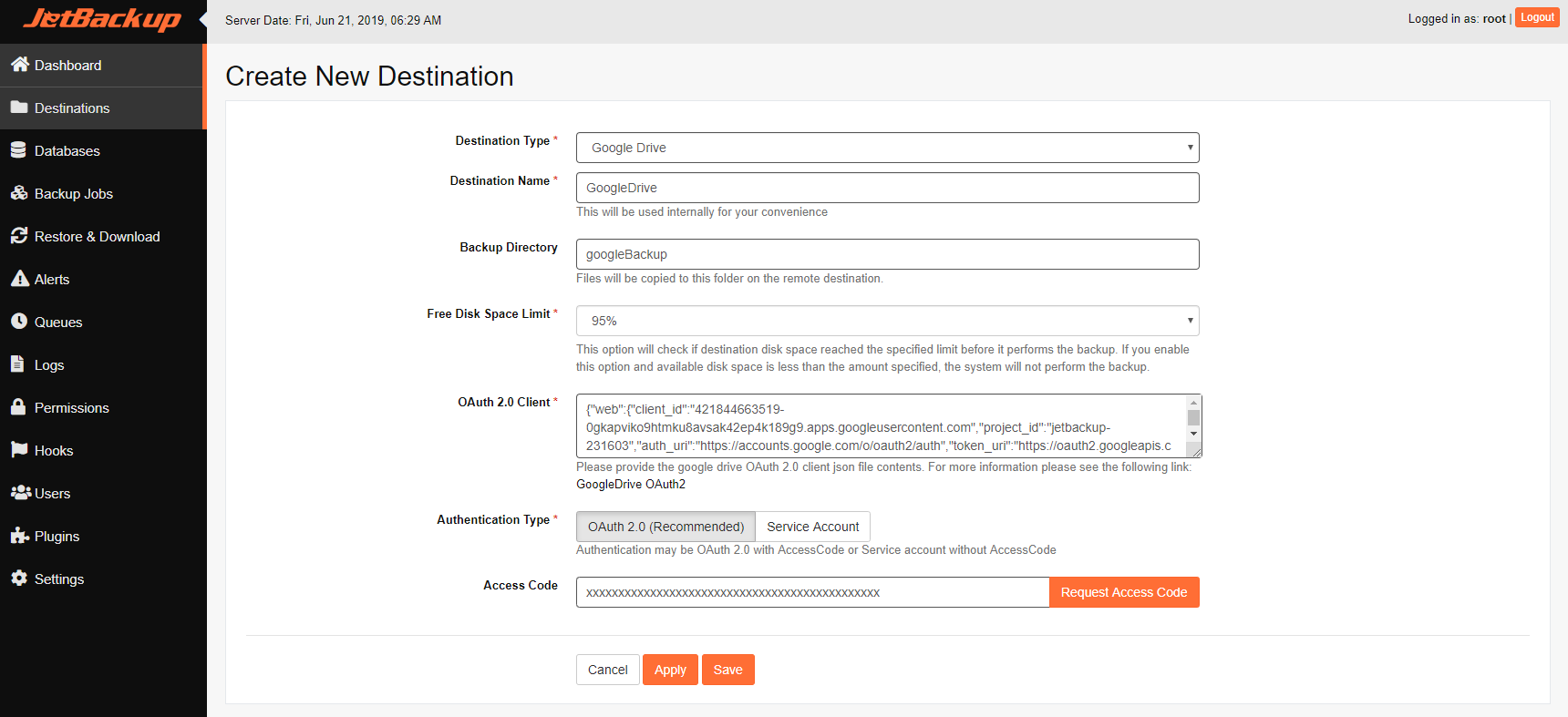Screen dimensions: 1568x717
Task: Open the Plugins menu entry
Action: tap(101, 537)
